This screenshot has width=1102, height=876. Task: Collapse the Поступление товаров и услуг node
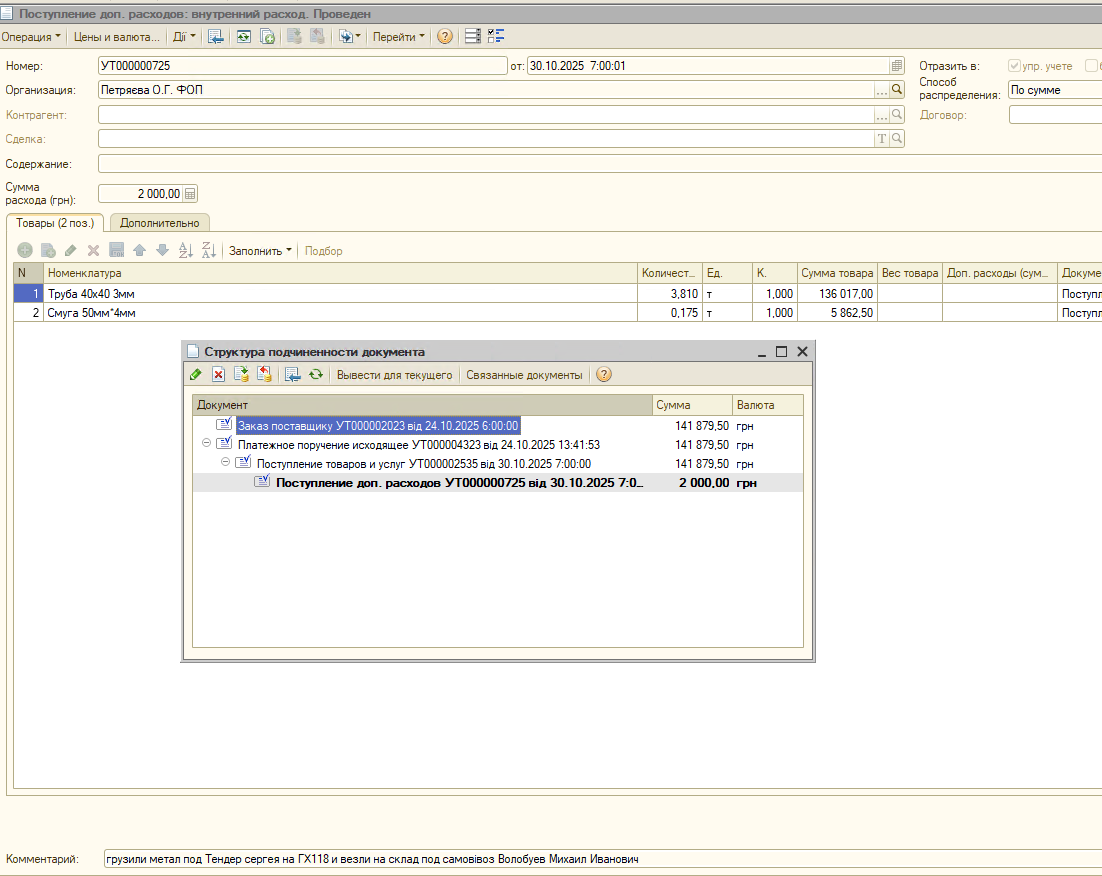225,462
